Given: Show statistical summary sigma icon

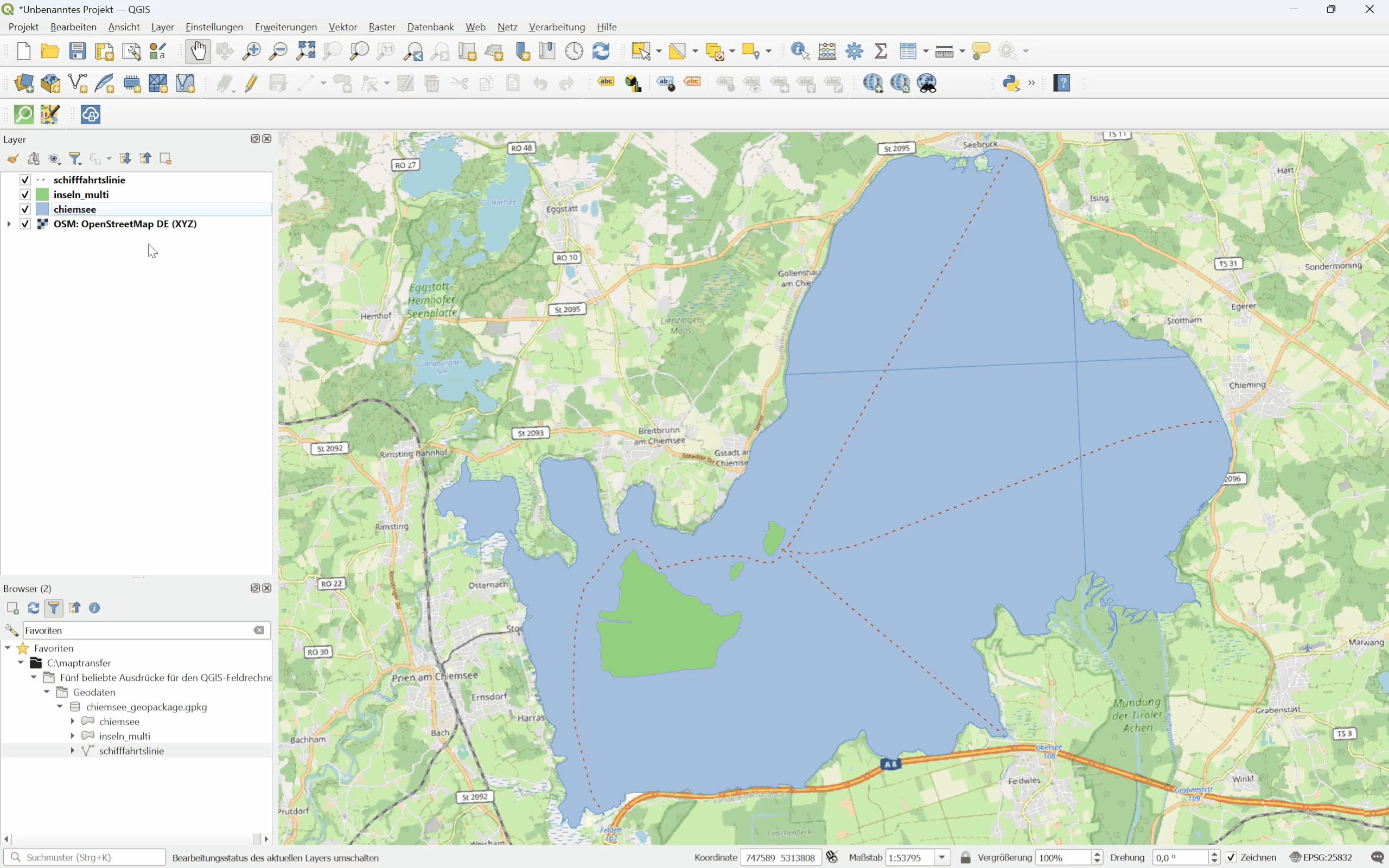Looking at the screenshot, I should tap(881, 51).
